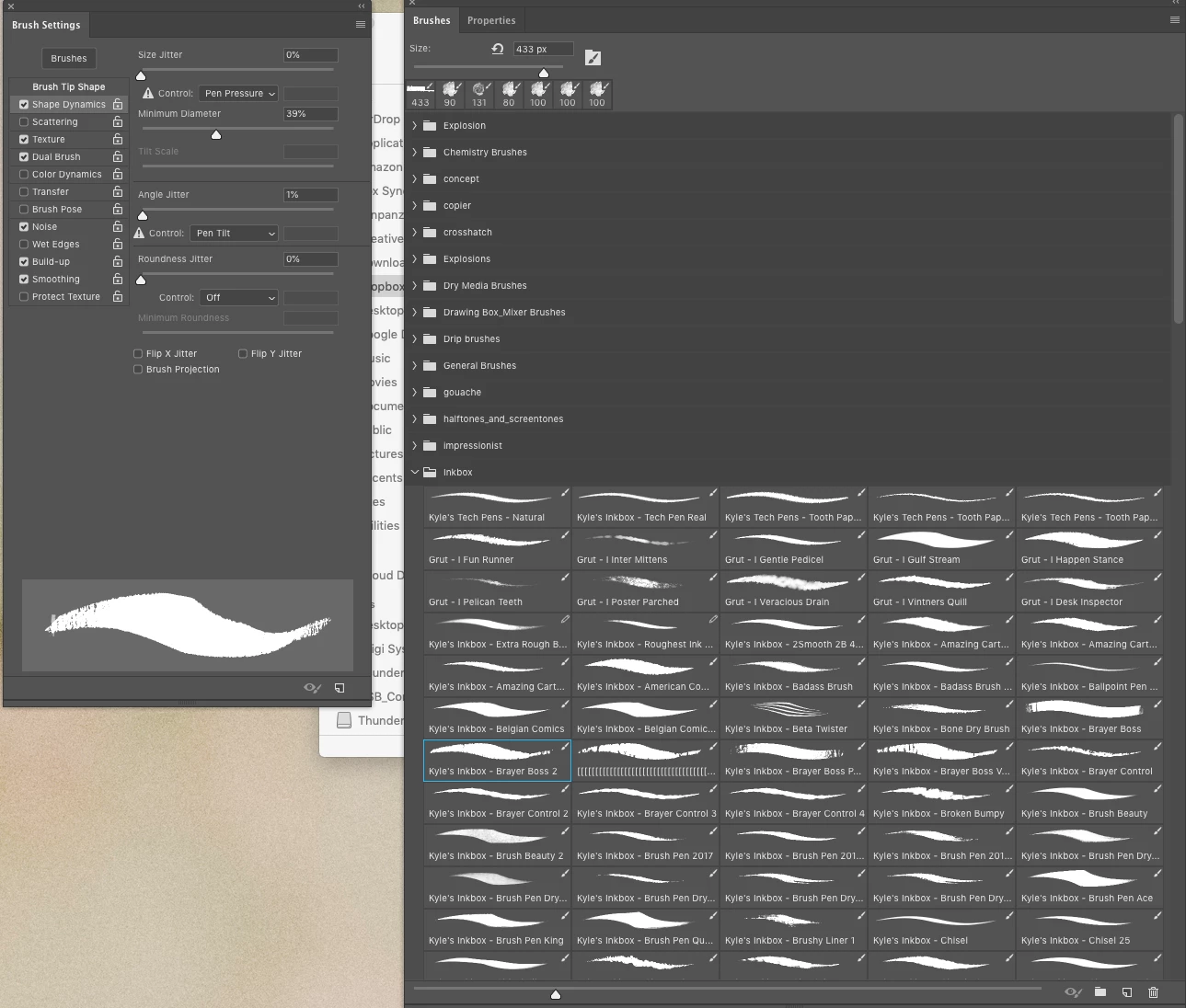Select Kyle's Inkbox - Chisel 25 brush
The height and width of the screenshot is (1008, 1186).
[x=1089, y=930]
